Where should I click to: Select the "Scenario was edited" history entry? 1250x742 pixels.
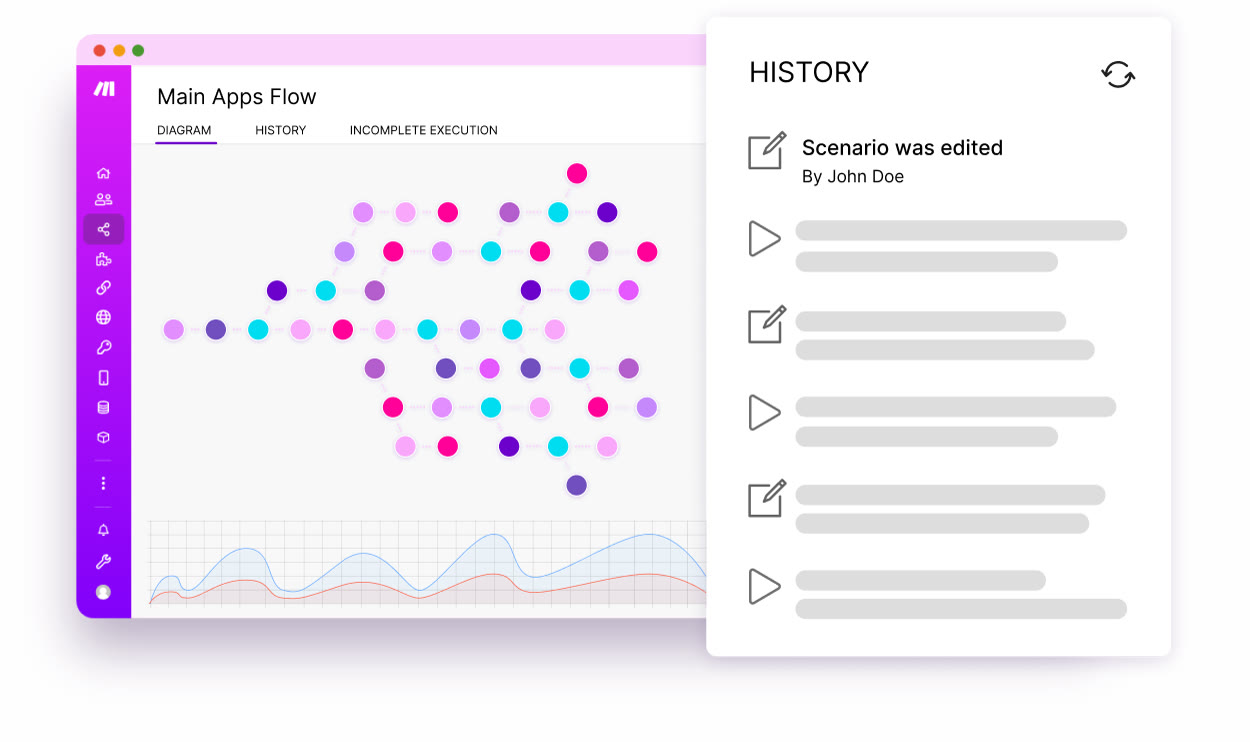point(902,148)
